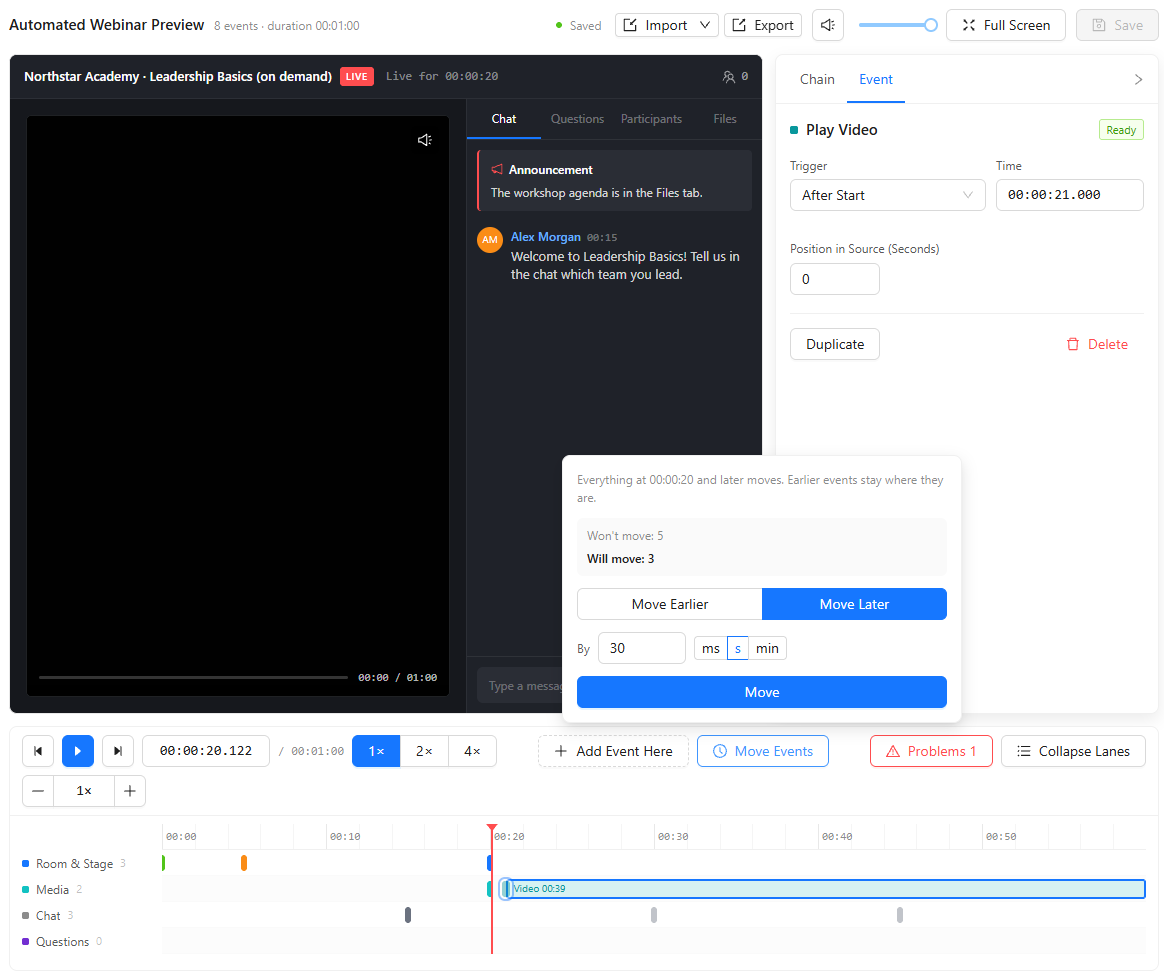Jump to timeline start with skip-back button

(38, 751)
